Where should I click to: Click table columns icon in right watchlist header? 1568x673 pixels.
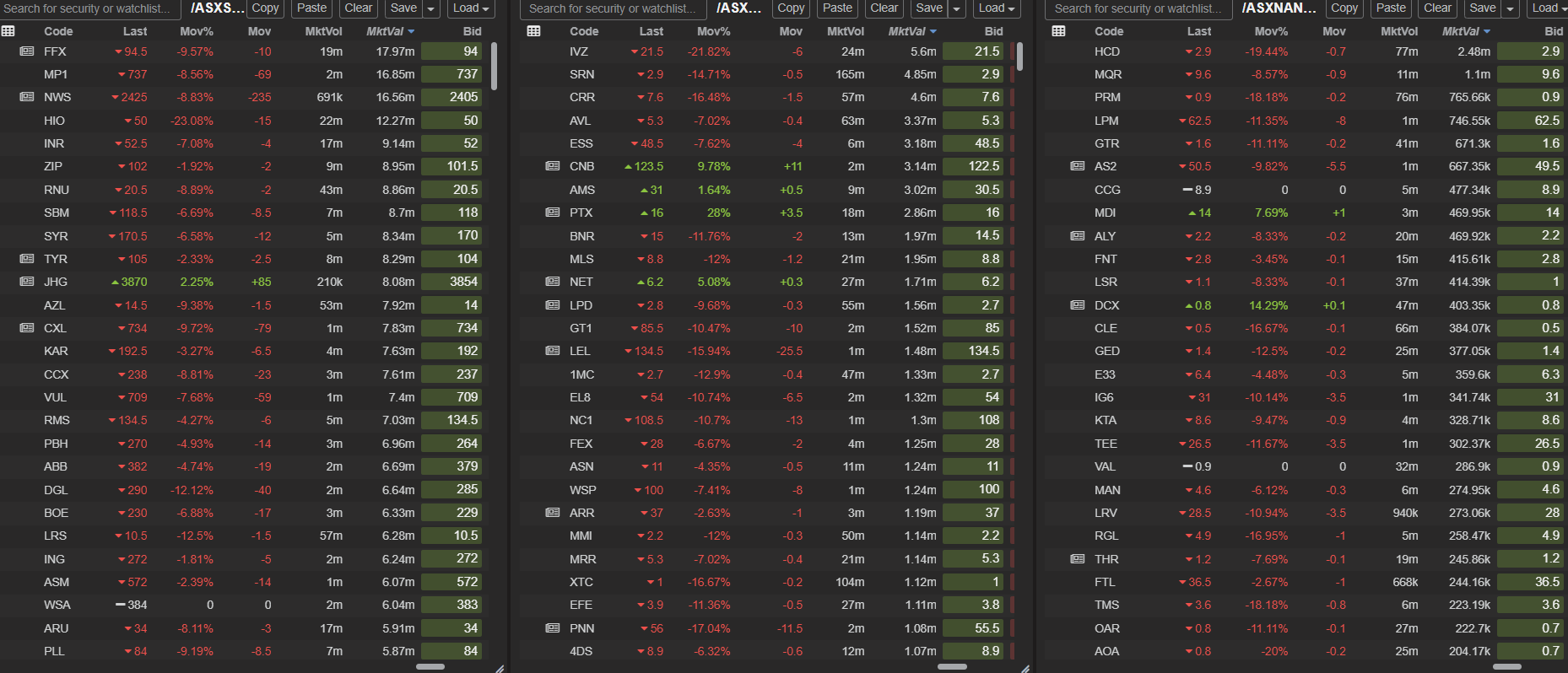coord(1059,31)
